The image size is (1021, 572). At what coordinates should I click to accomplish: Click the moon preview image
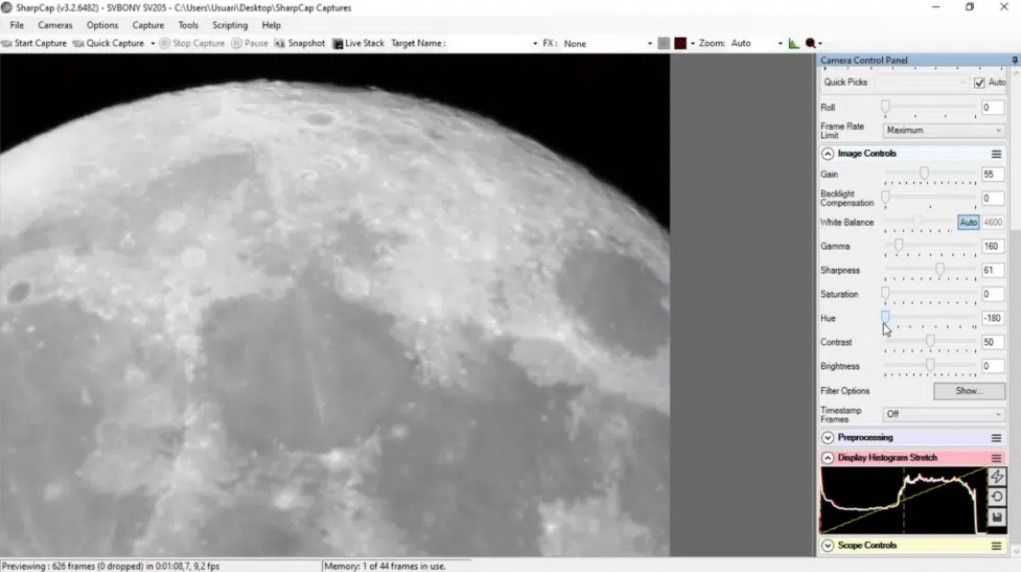point(335,305)
